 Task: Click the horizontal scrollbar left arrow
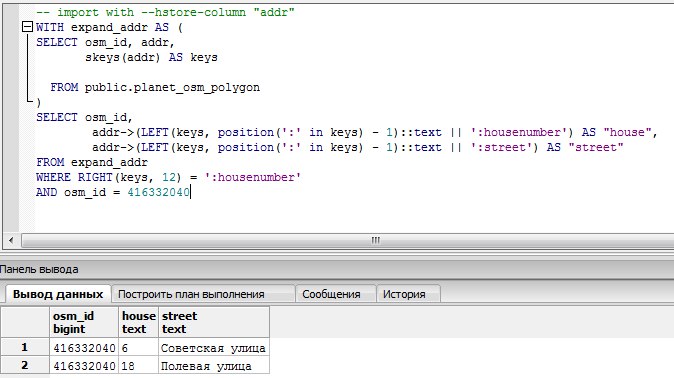(11, 240)
